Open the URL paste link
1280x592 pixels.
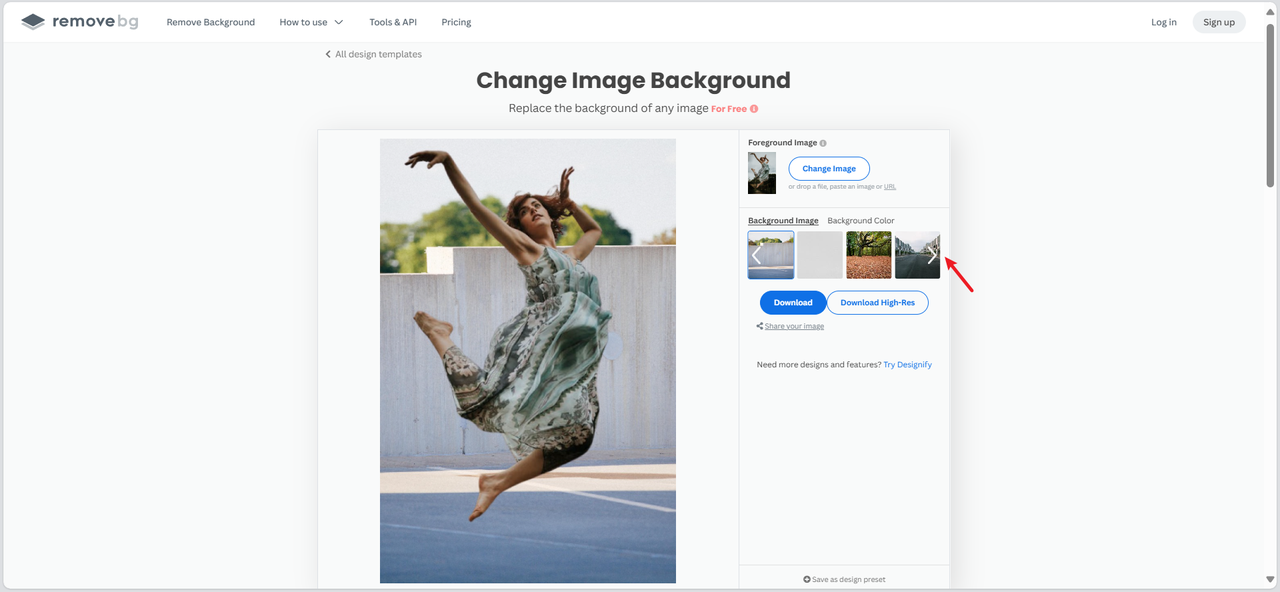890,187
